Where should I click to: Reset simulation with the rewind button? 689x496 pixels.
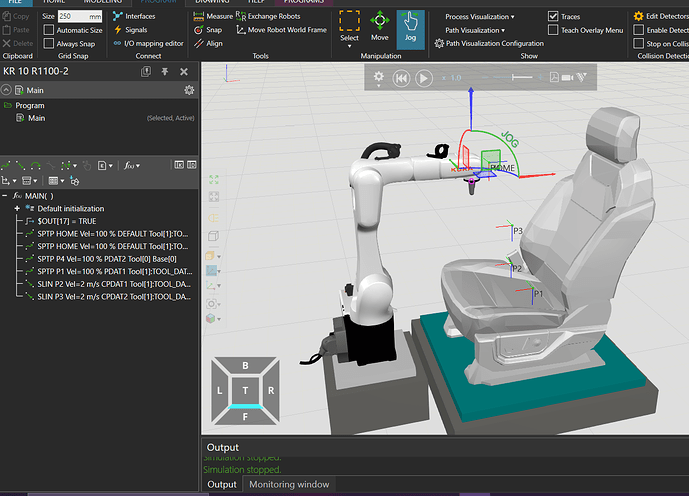(401, 78)
